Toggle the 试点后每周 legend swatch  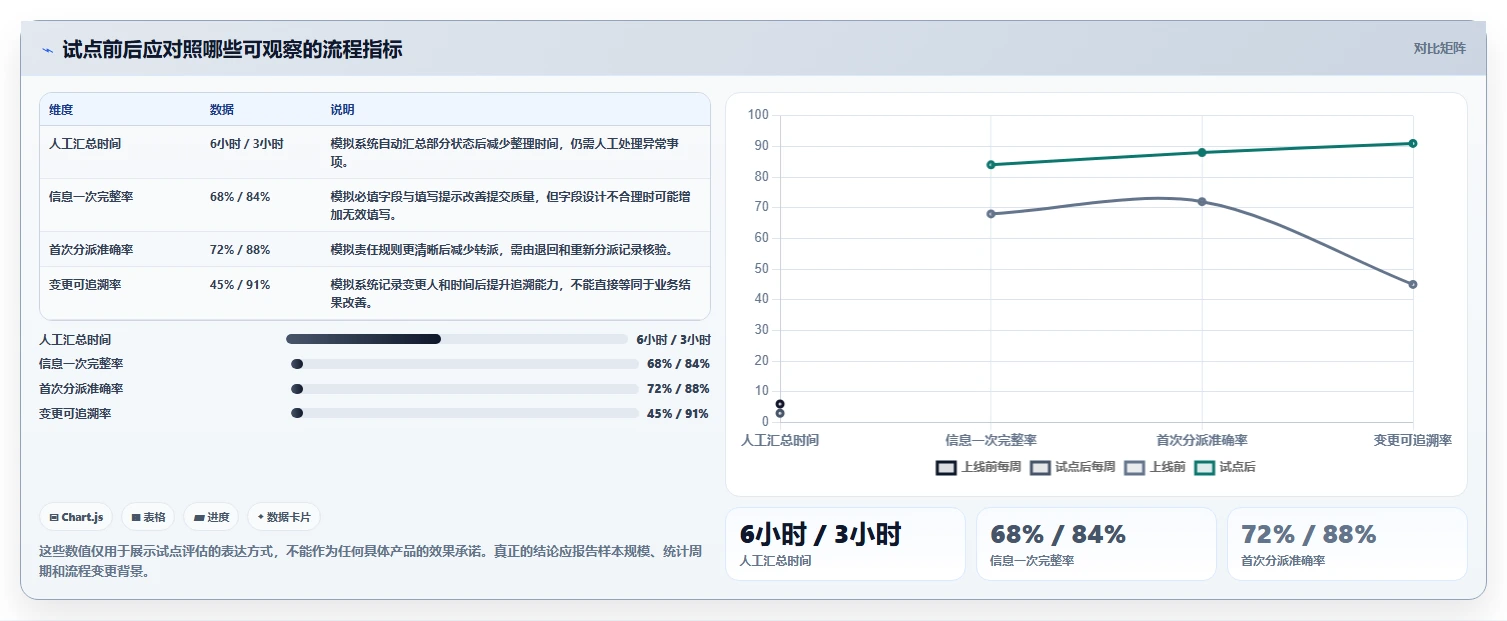(1040, 467)
